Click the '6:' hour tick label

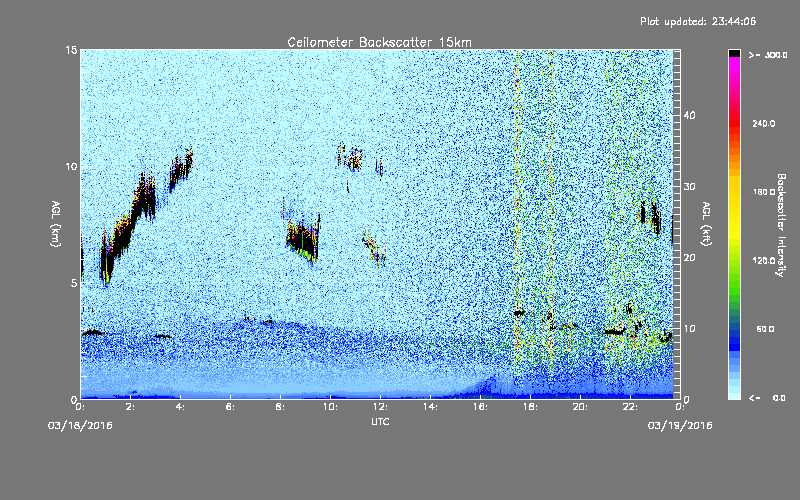(231, 407)
